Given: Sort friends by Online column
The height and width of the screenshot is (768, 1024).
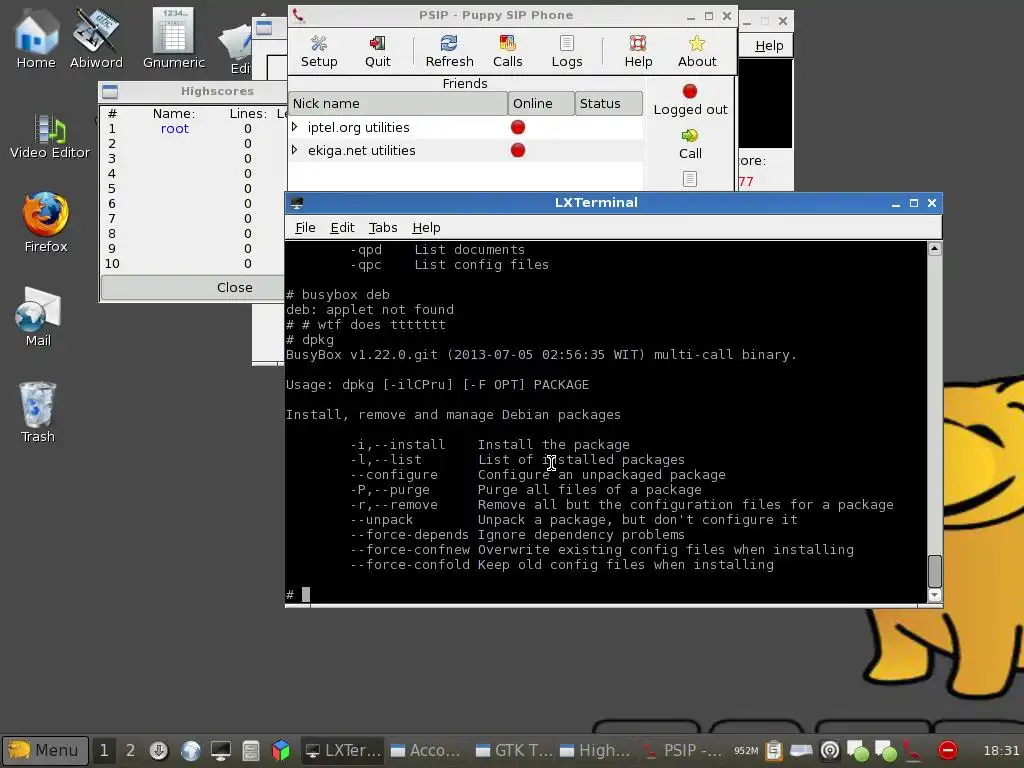Looking at the screenshot, I should click(x=541, y=103).
